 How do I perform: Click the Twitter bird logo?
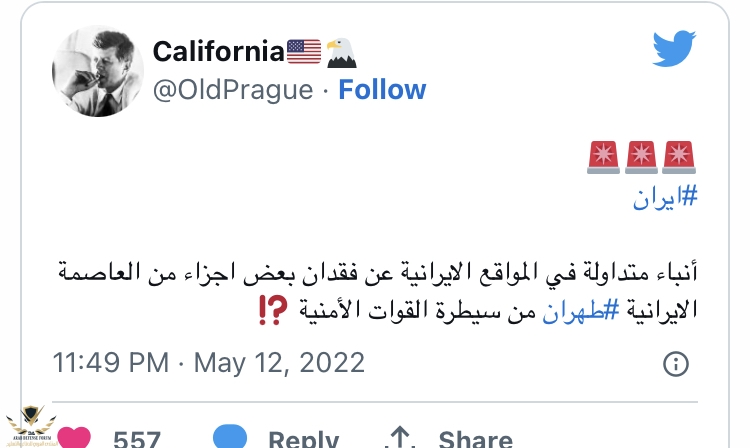tap(673, 48)
